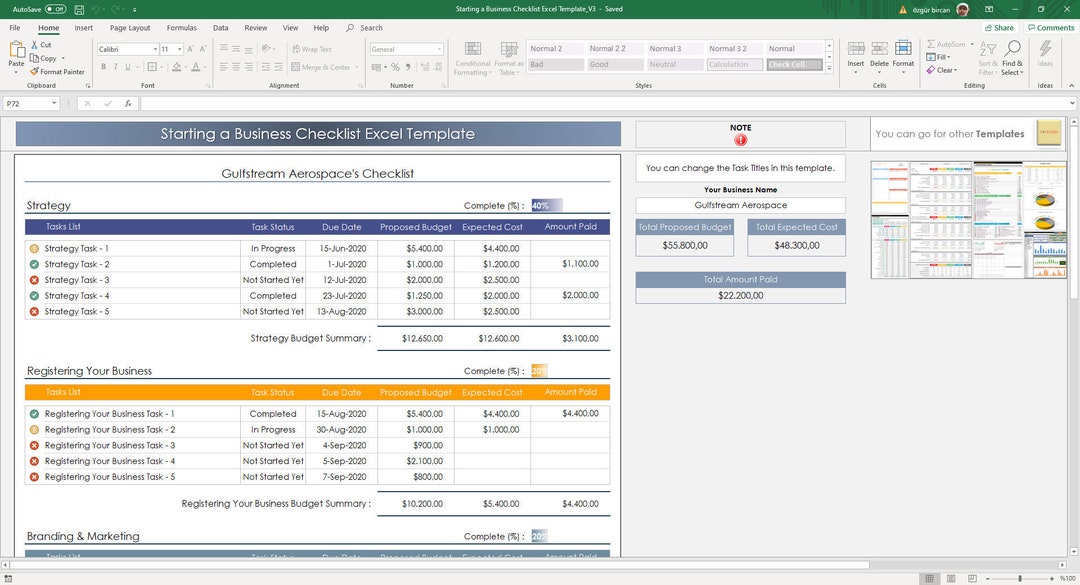Switch to Page Layout view in status bar
This screenshot has width=1080, height=585.
(951, 578)
